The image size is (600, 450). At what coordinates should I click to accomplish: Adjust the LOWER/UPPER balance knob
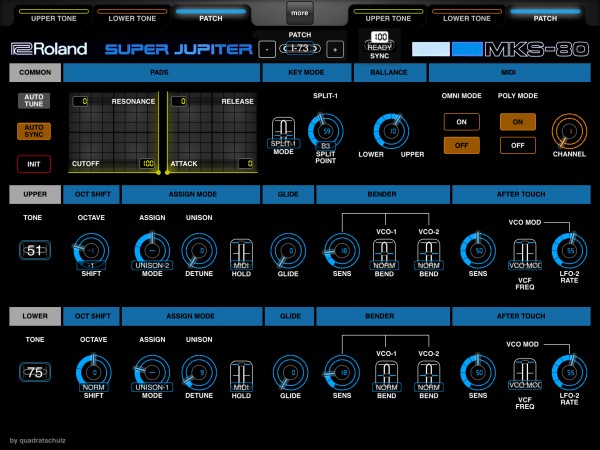coord(391,131)
